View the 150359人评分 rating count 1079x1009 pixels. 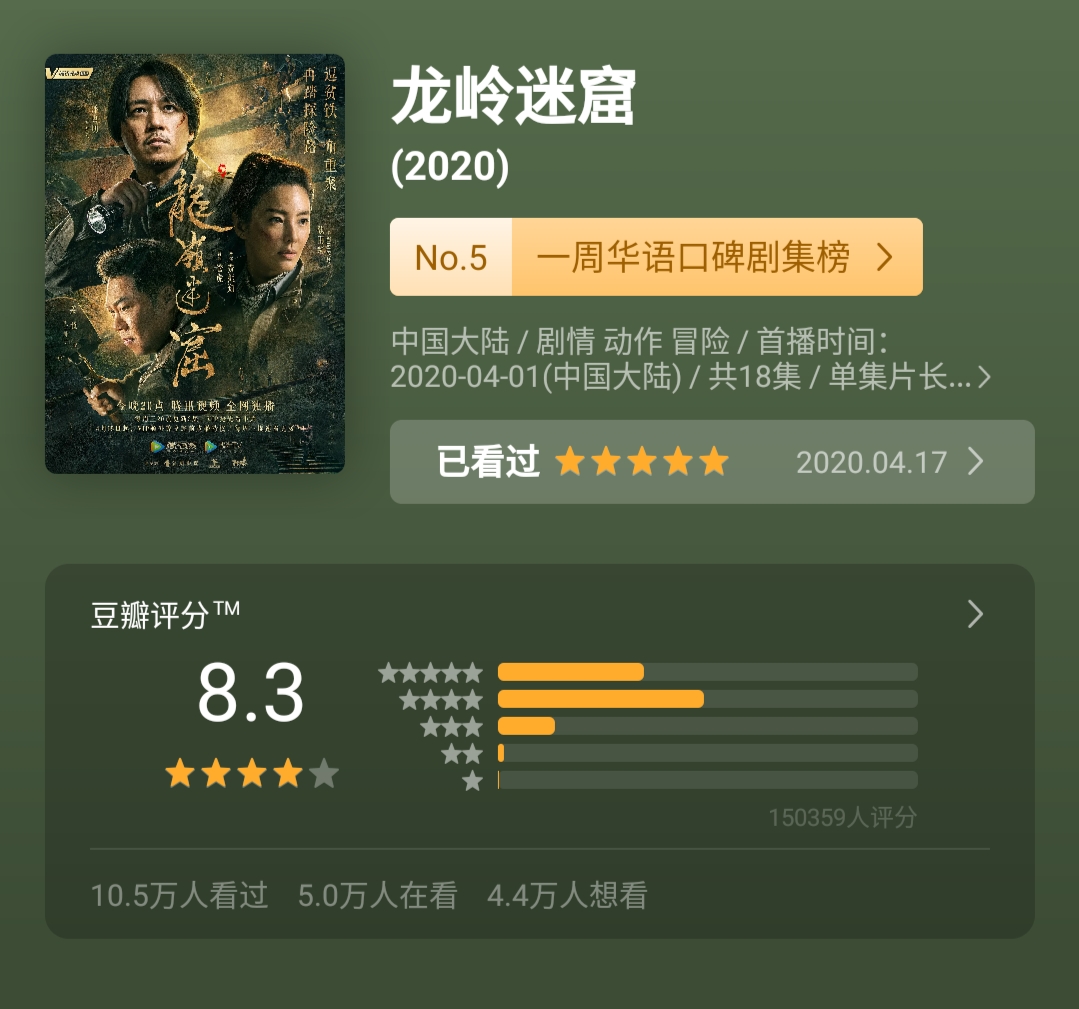click(x=841, y=818)
